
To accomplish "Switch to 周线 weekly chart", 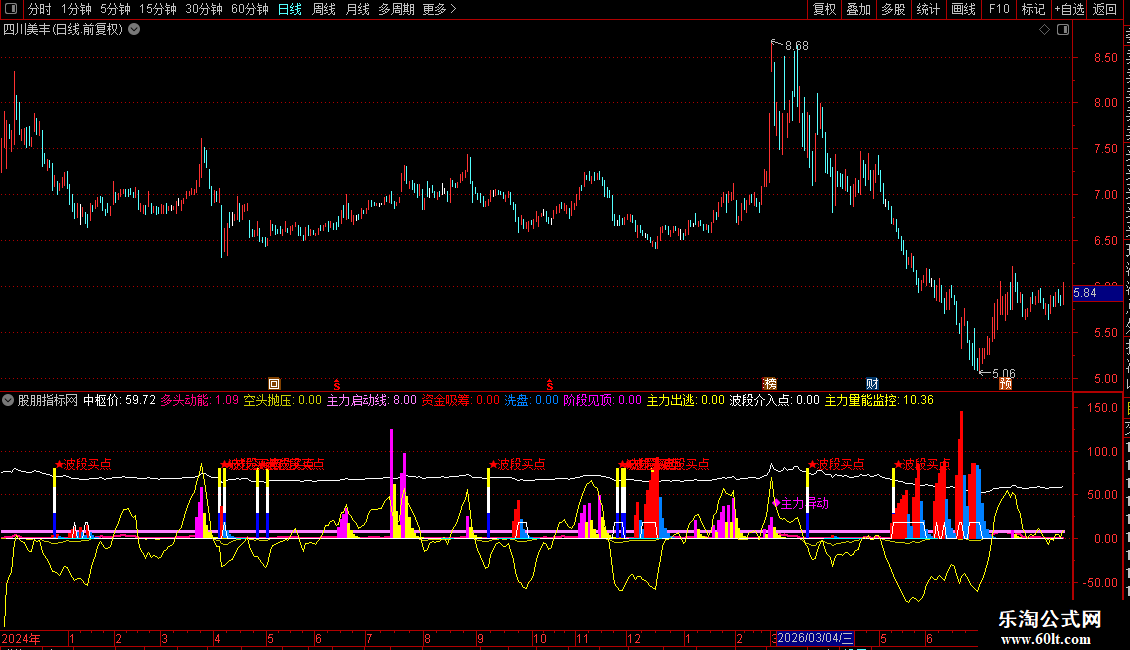I will pyautogui.click(x=324, y=9).
